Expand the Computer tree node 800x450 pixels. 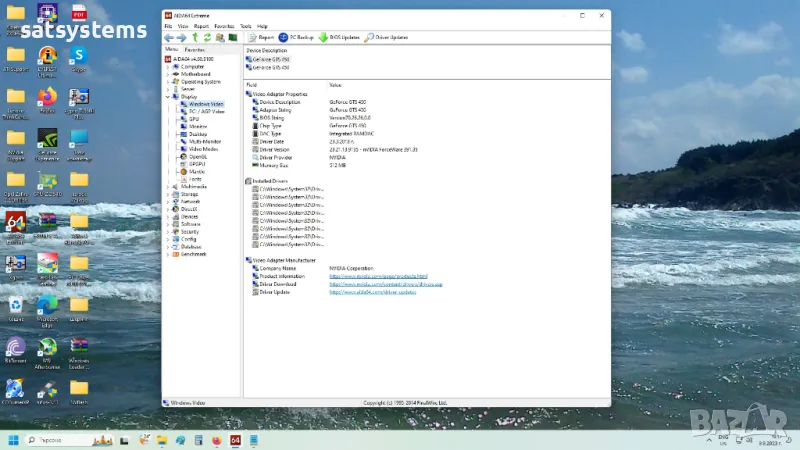(168, 66)
